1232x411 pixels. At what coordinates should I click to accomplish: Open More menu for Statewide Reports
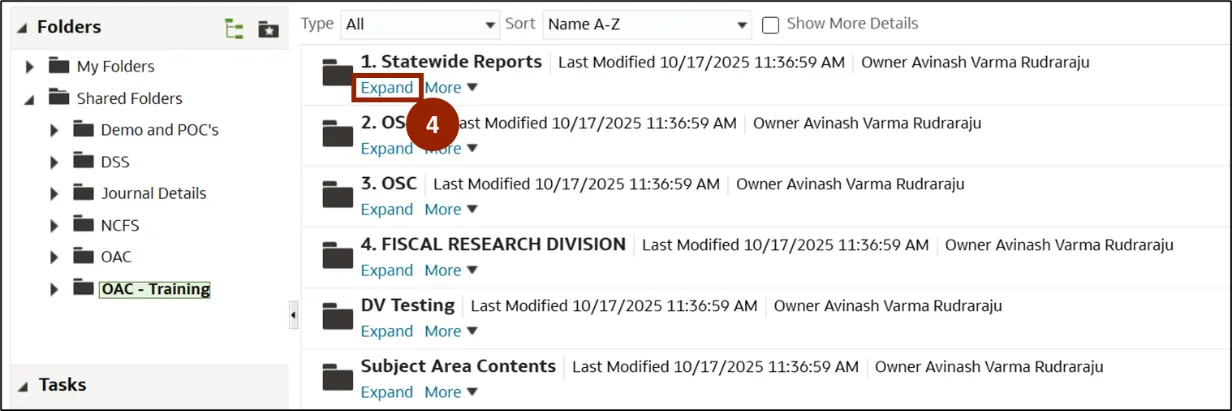450,88
